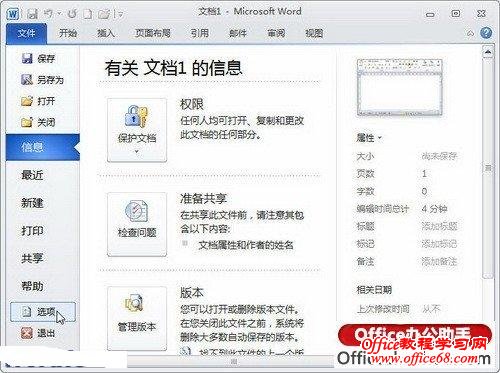Screen dimensions: 500x373
Task: Click the 关闭 folder icon in sidebar
Action: coord(27,122)
